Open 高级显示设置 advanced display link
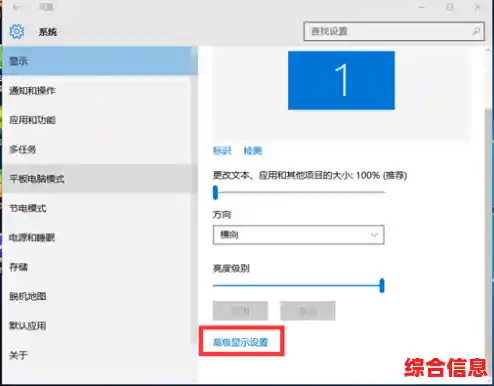The height and width of the screenshot is (386, 494). 240,342
